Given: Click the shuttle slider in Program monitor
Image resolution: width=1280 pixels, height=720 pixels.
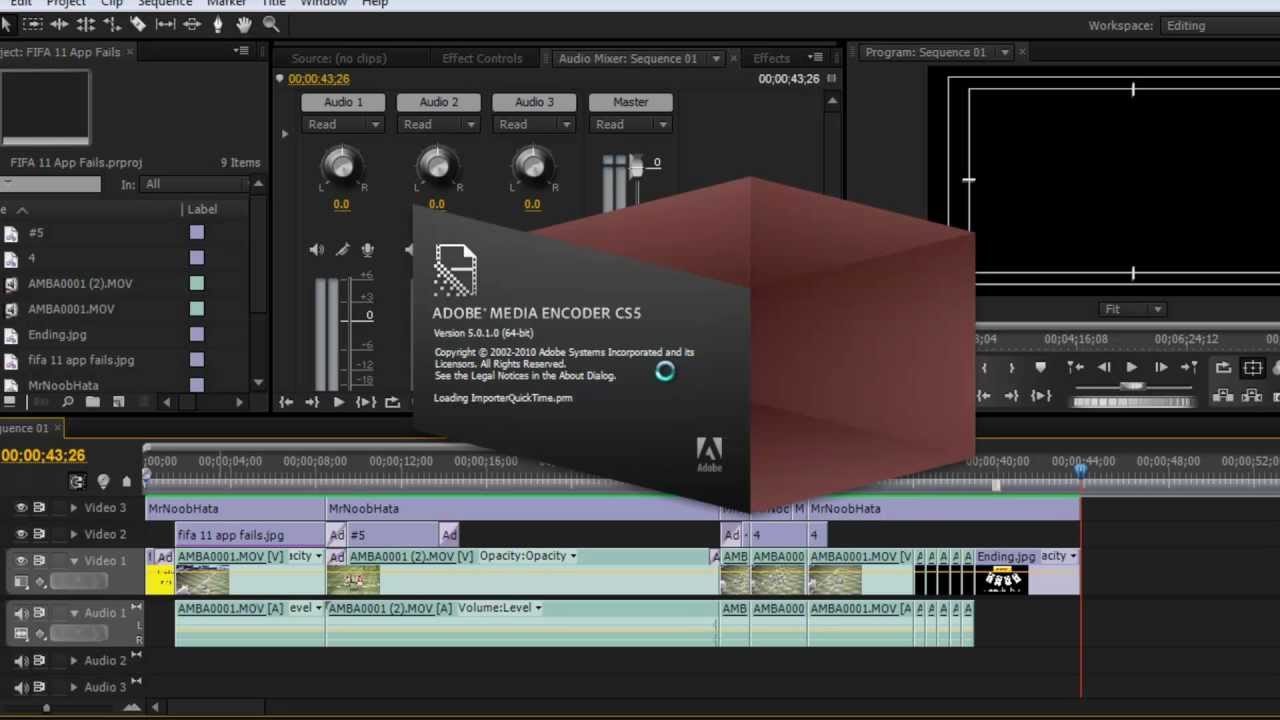Looking at the screenshot, I should [1132, 386].
